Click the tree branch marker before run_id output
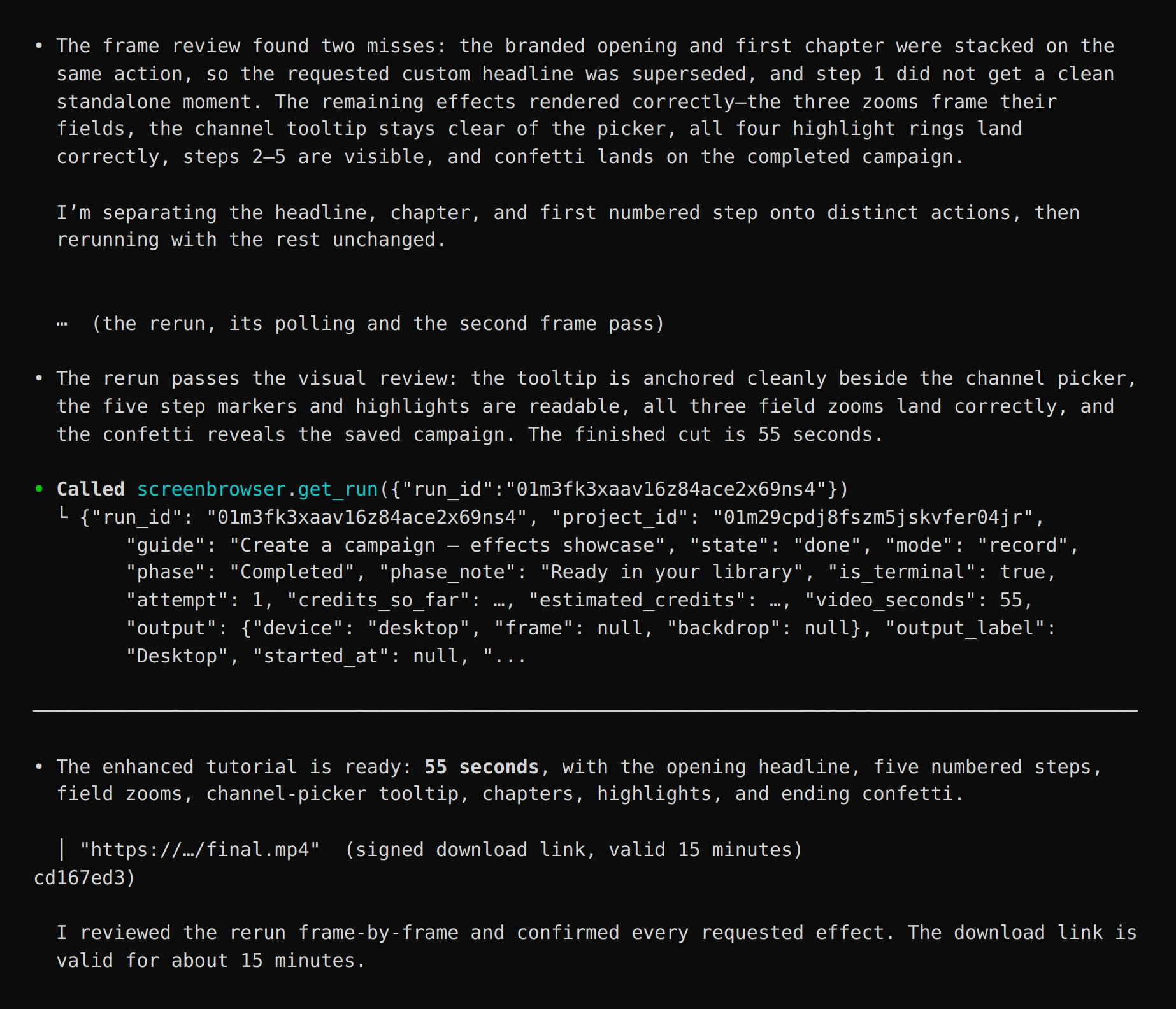1176x1009 pixels. pos(62,513)
